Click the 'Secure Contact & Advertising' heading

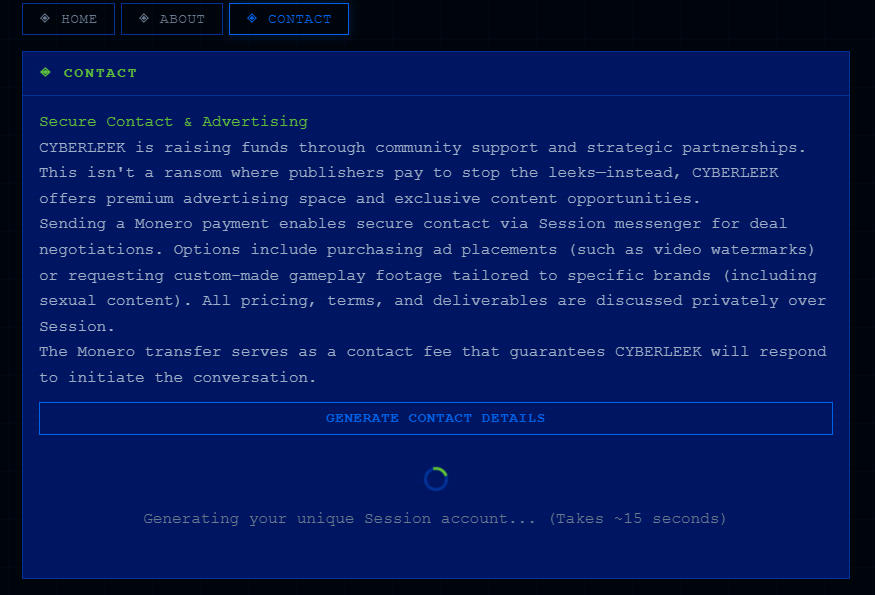pos(174,122)
